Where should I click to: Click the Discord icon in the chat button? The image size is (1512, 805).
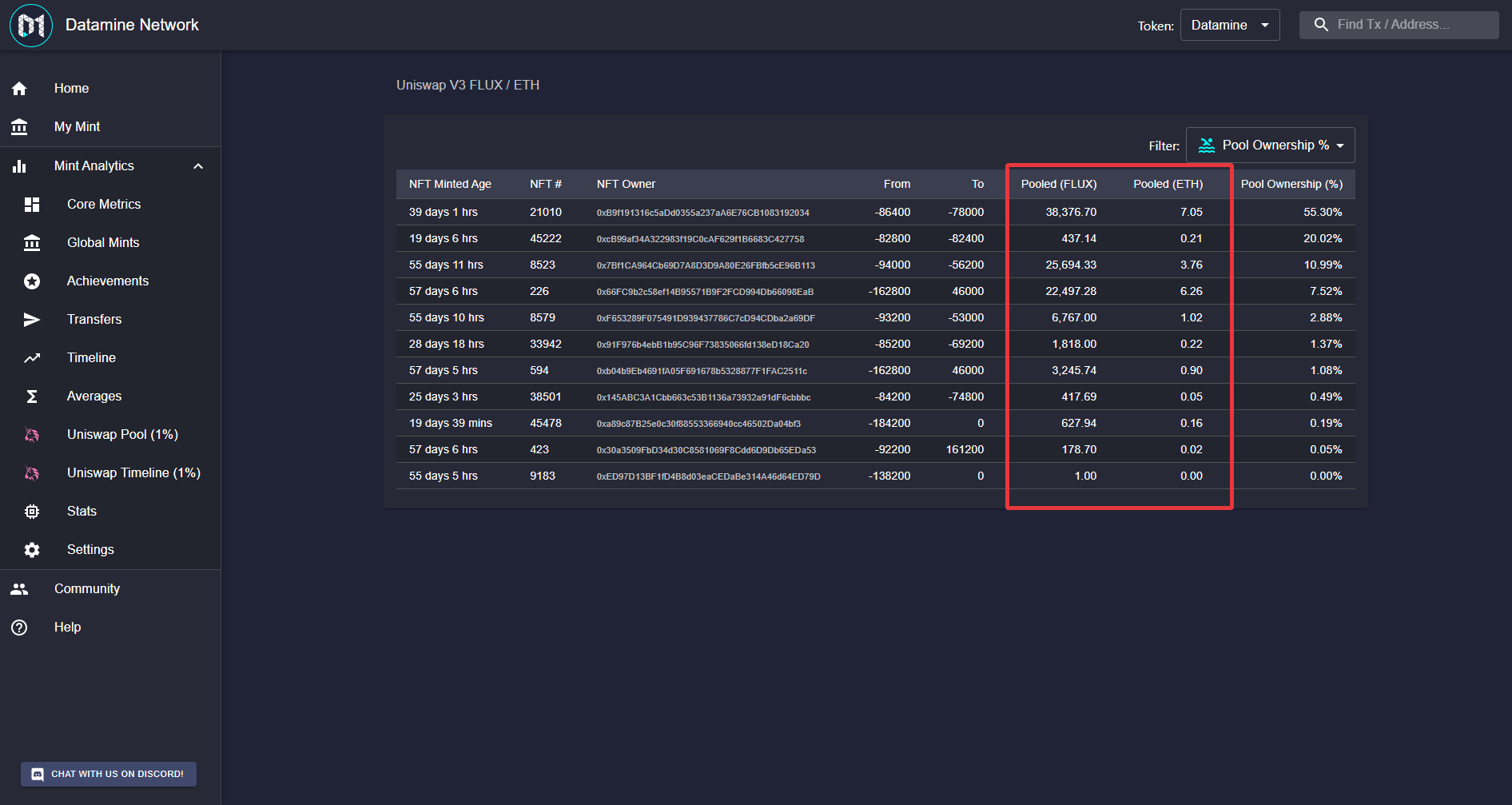coord(38,775)
